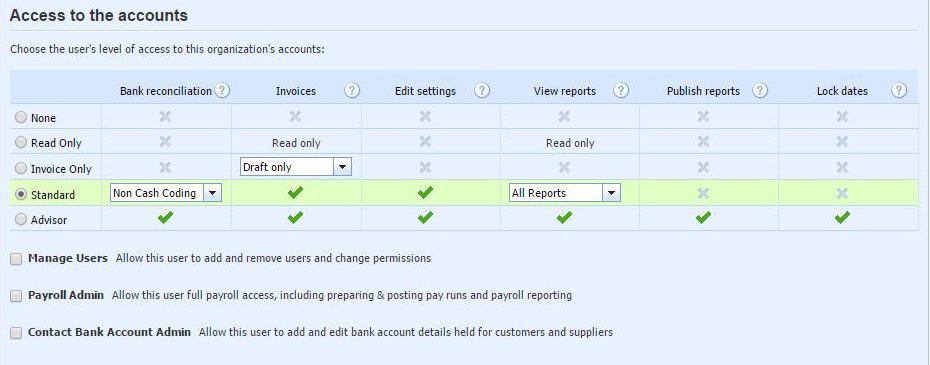Click Edit settings checkmark in Advisor row
Screen dimensions: 930x365
pos(425,218)
